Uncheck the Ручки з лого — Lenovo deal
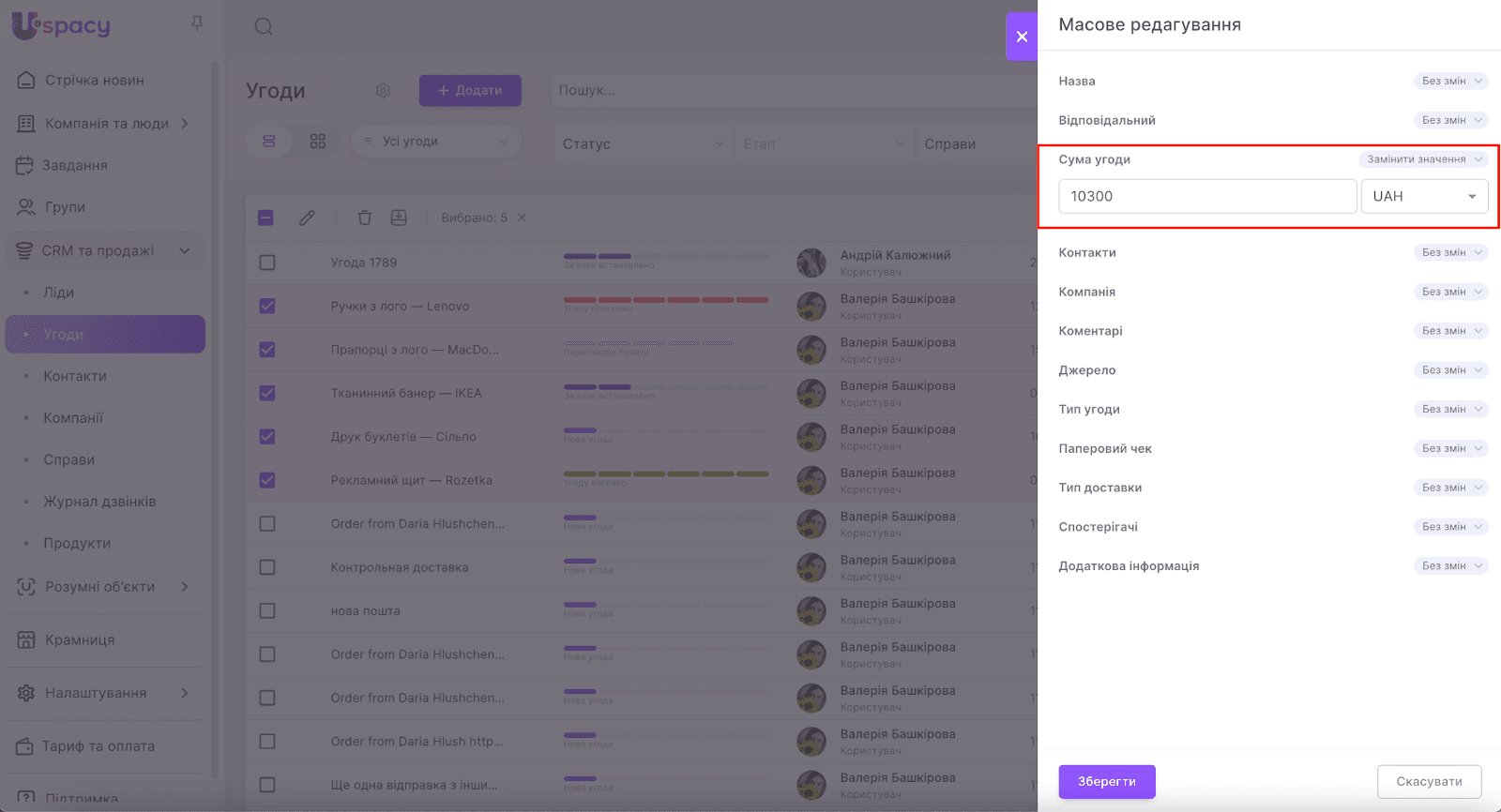This screenshot has width=1501, height=812. [267, 306]
